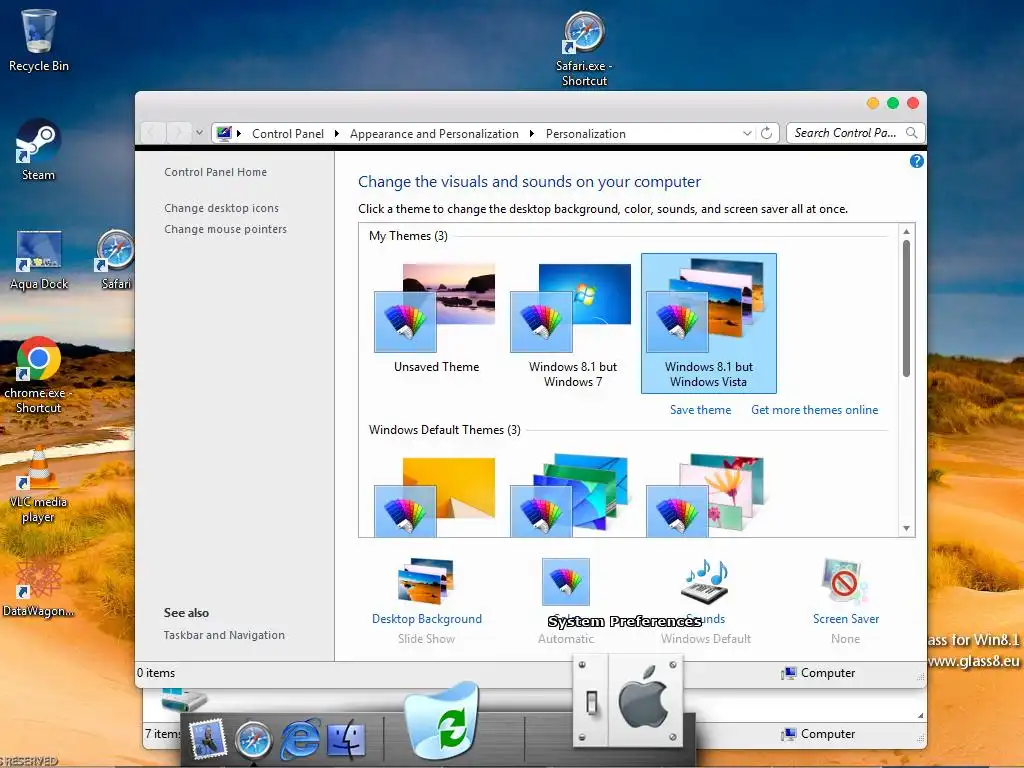Open Taskbar and Navigation link

[224, 635]
